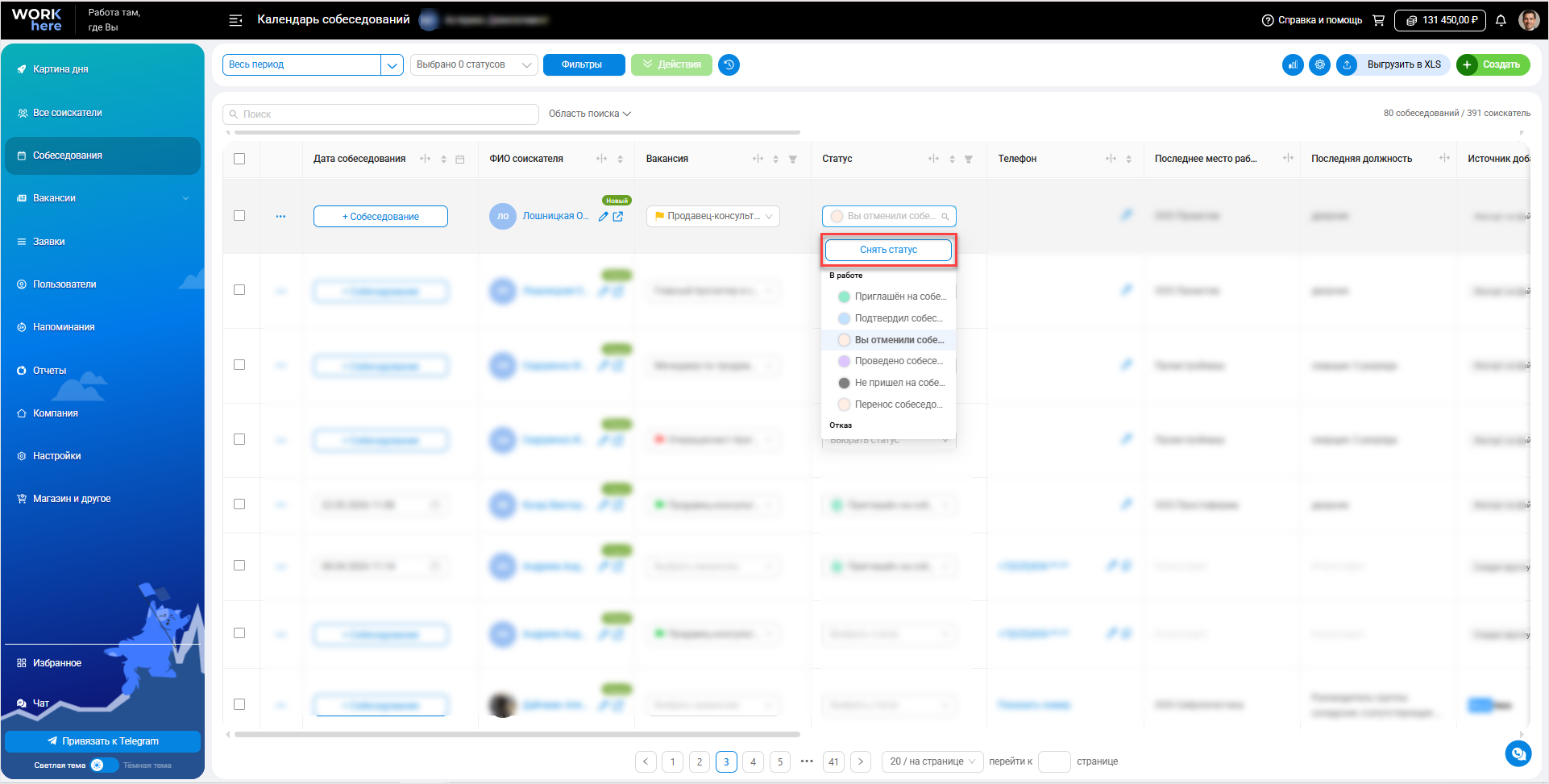Toggle the light/dark theme switch

pyautogui.click(x=103, y=765)
